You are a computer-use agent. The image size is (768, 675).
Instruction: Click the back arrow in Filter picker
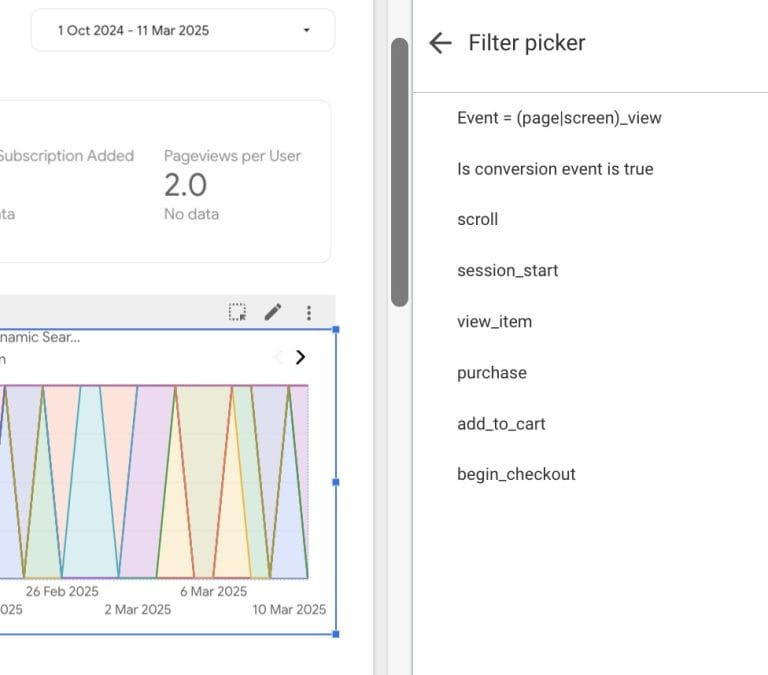tap(440, 42)
